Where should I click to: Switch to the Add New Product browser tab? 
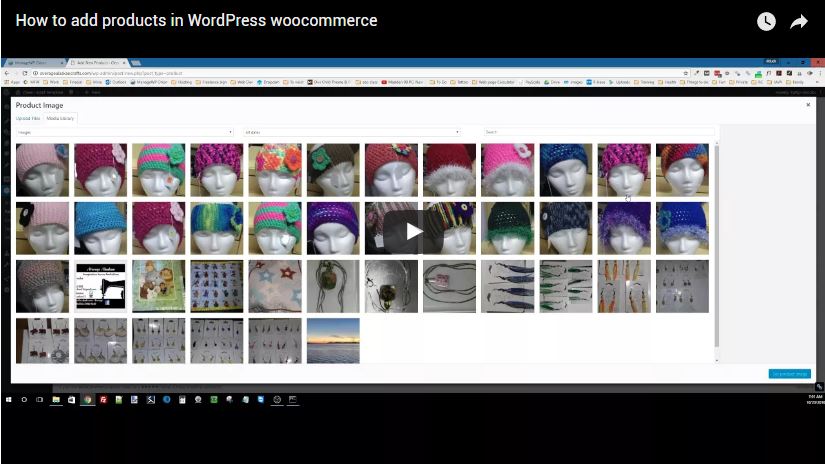(98, 63)
